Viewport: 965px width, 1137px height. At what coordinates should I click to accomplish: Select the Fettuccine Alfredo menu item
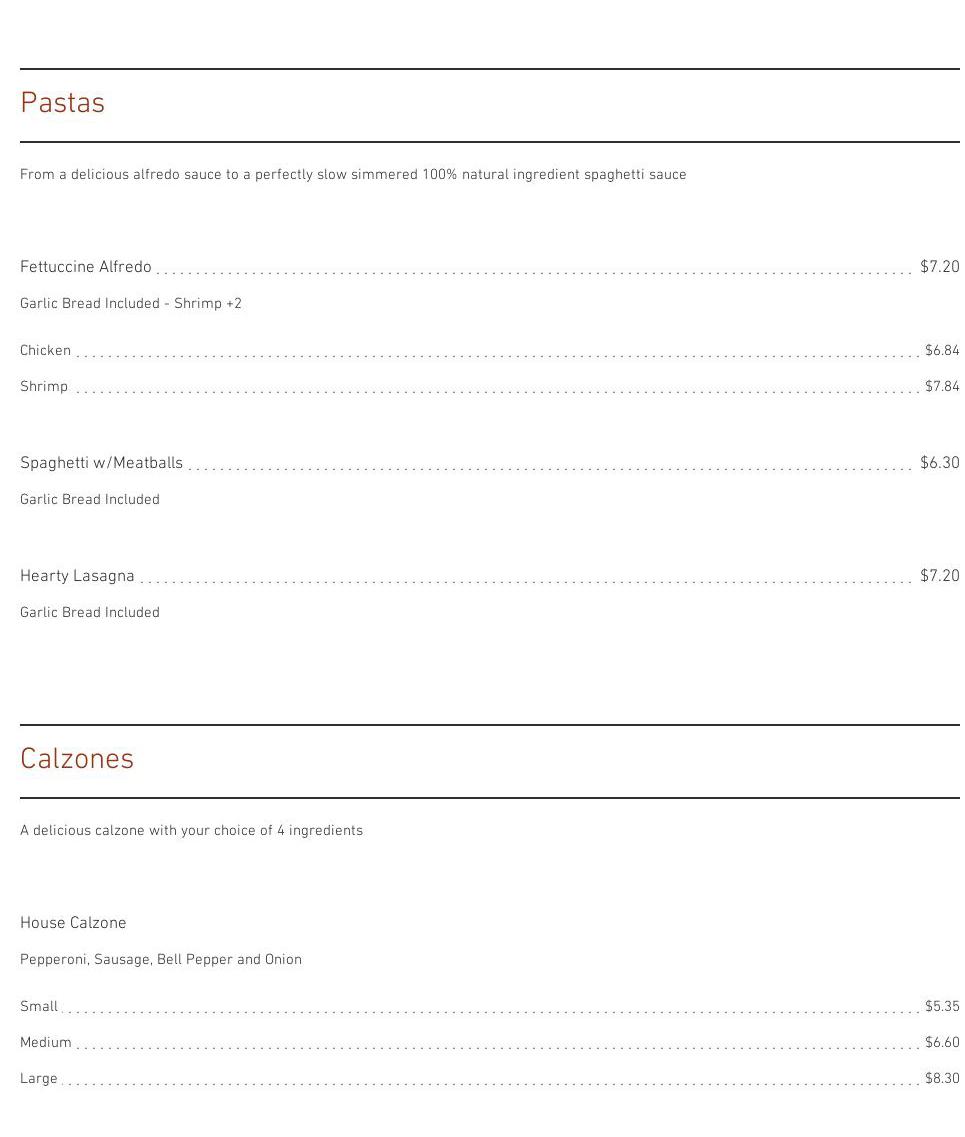coord(86,267)
